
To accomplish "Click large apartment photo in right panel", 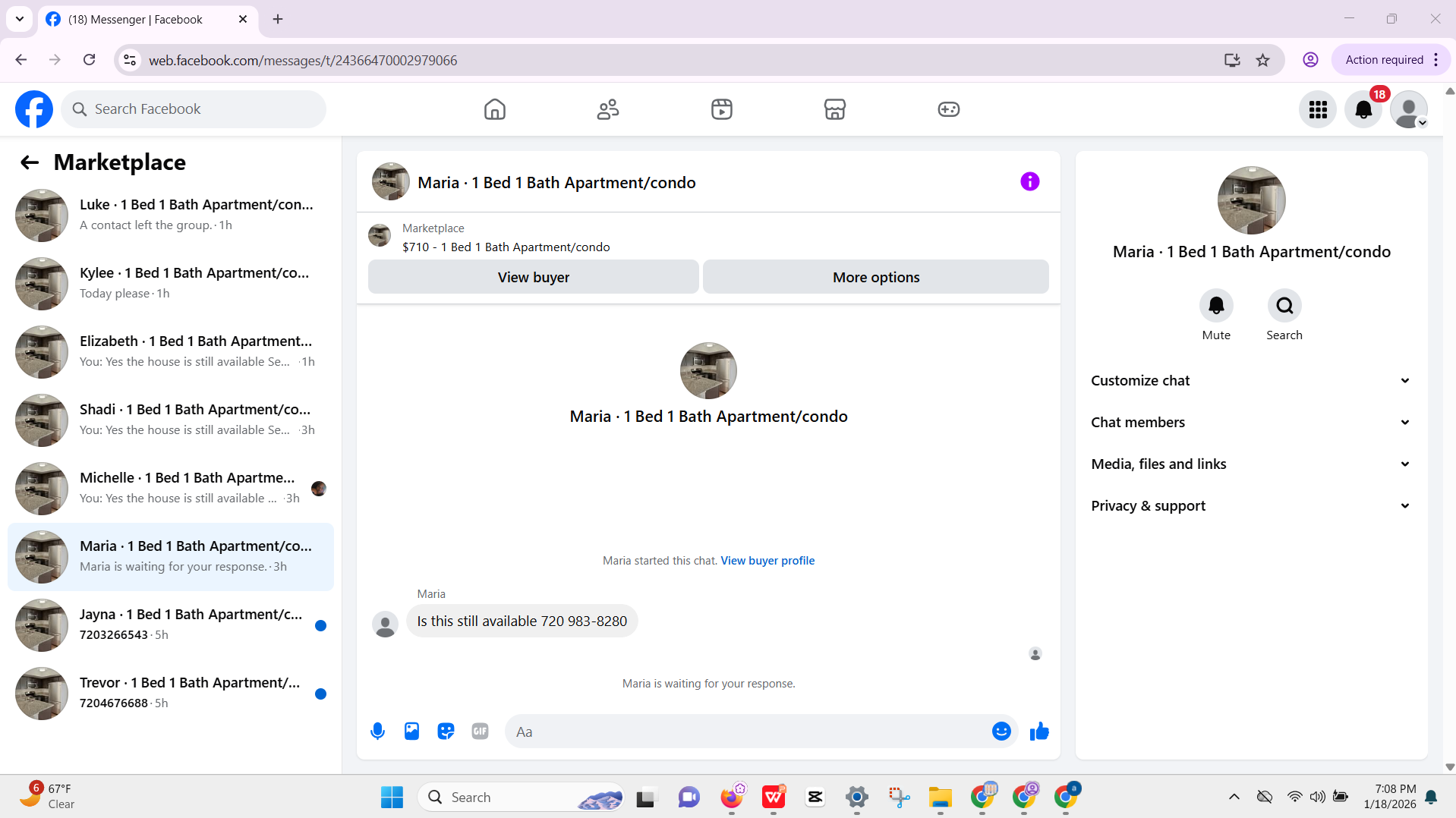I will 1251,200.
